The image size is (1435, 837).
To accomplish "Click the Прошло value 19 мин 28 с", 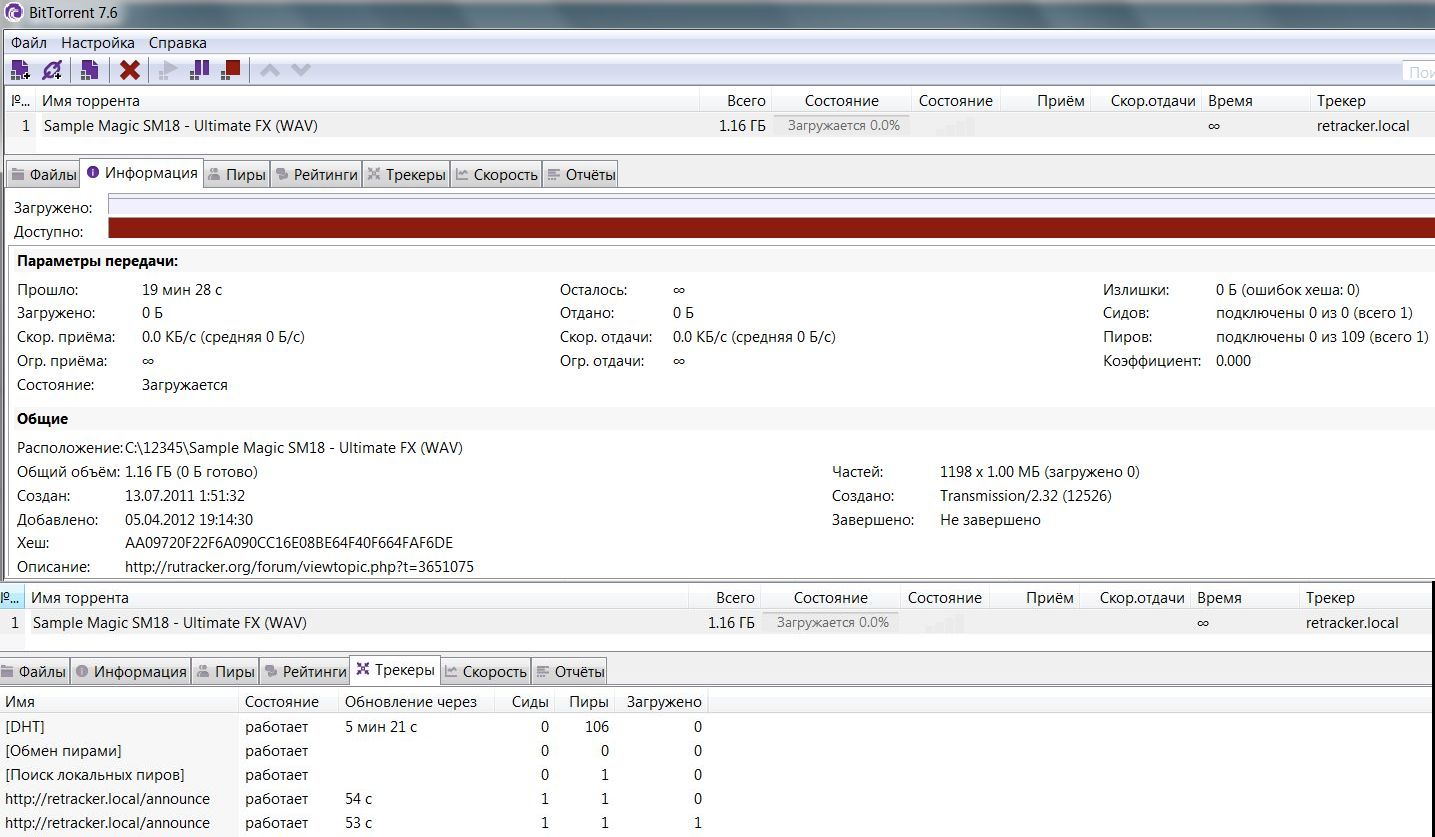I will point(182,290).
